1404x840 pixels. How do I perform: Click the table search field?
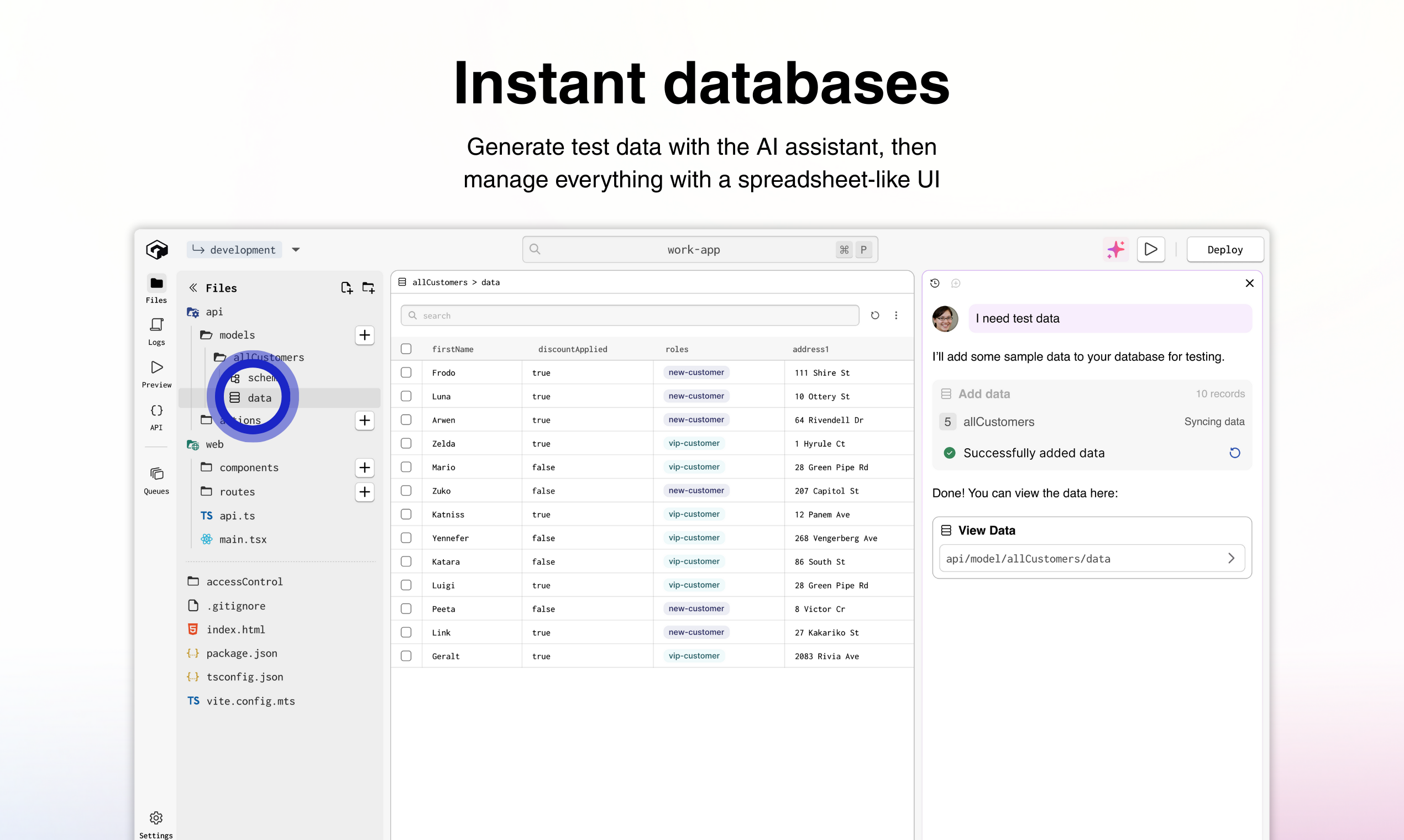point(630,316)
